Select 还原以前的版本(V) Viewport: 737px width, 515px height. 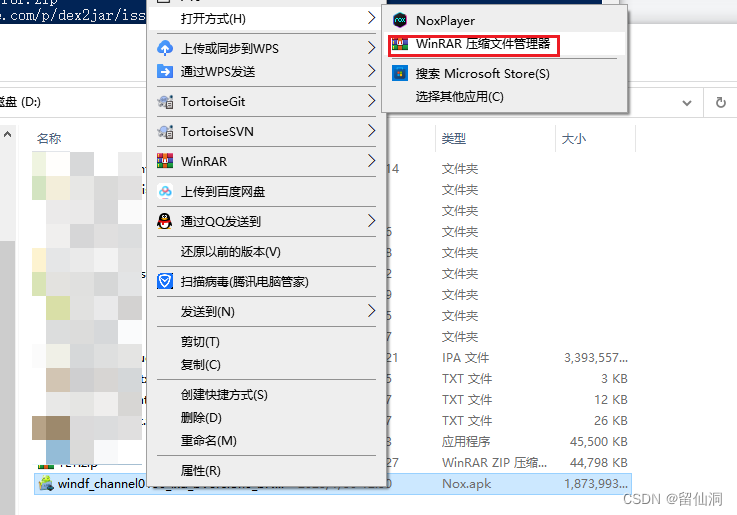[x=266, y=252]
